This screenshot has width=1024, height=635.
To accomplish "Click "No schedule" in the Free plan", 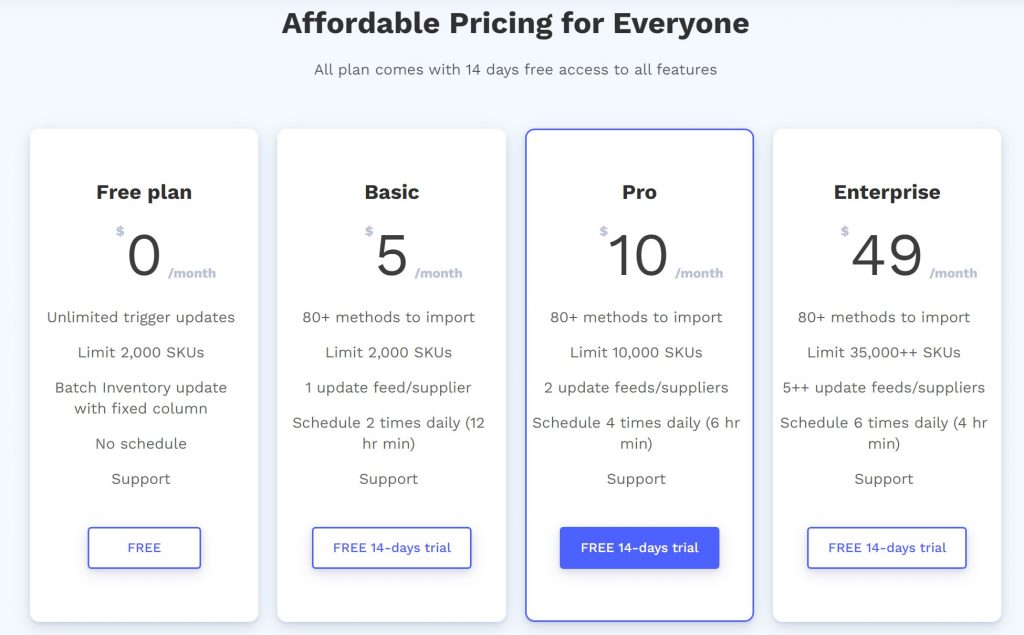I will click(x=141, y=443).
